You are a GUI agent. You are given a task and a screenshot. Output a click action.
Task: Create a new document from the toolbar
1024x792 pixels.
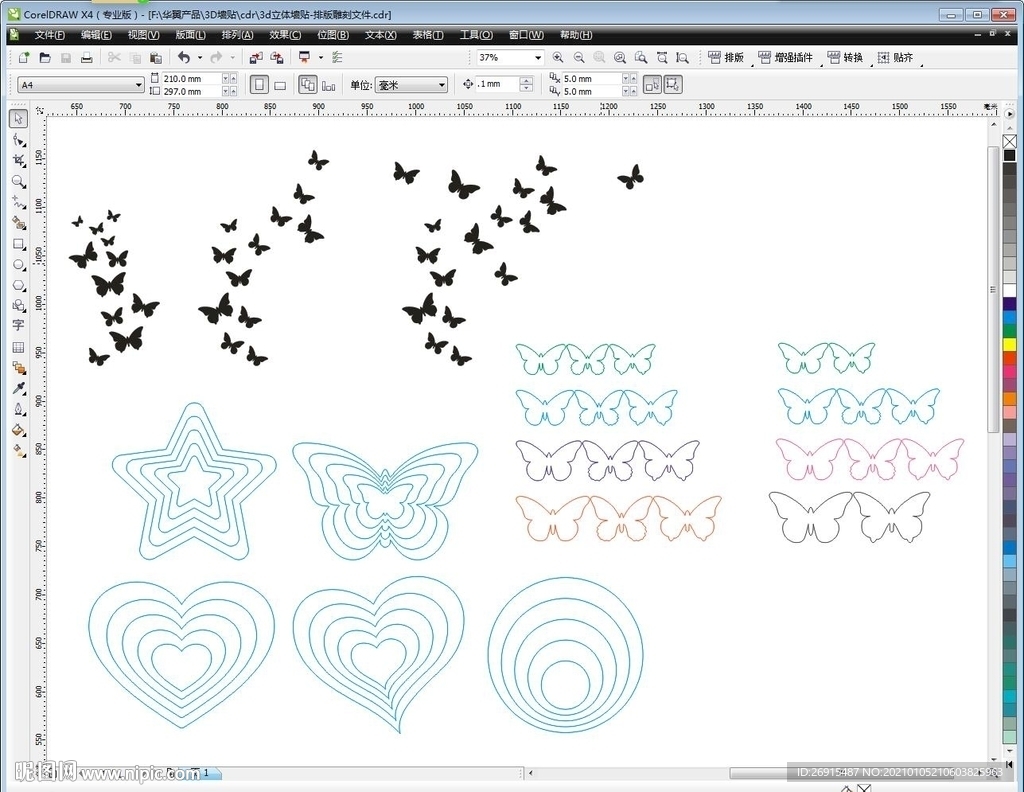pyautogui.click(x=24, y=57)
